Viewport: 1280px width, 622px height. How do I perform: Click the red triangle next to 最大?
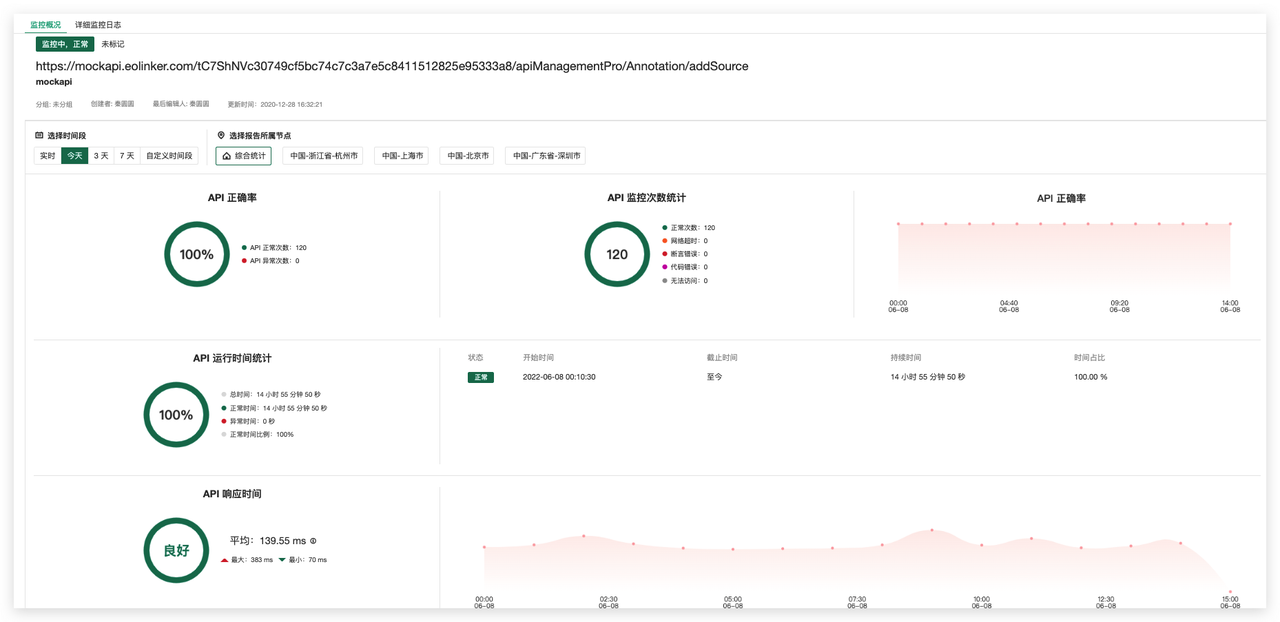click(x=225, y=560)
